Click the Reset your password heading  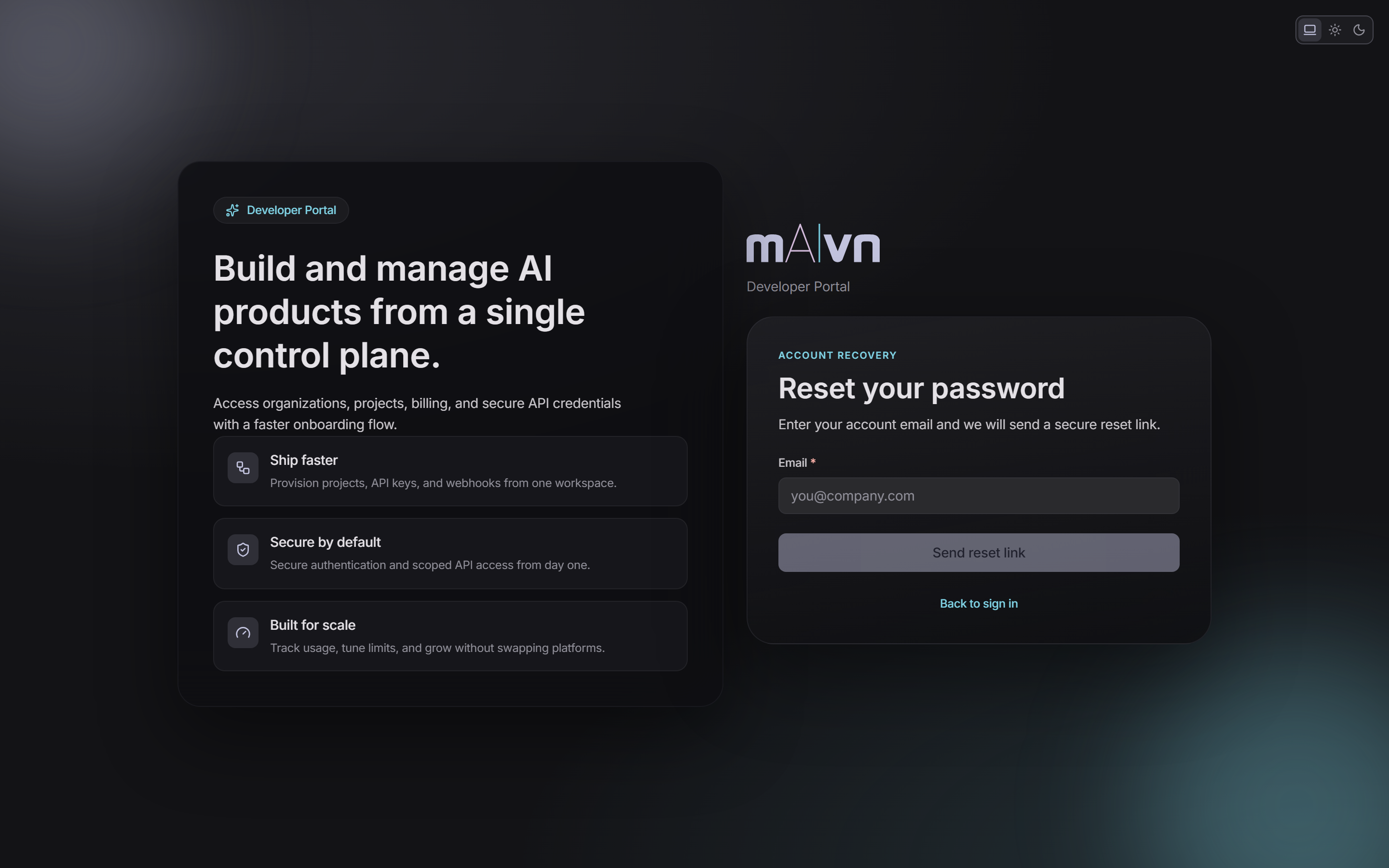pos(921,388)
